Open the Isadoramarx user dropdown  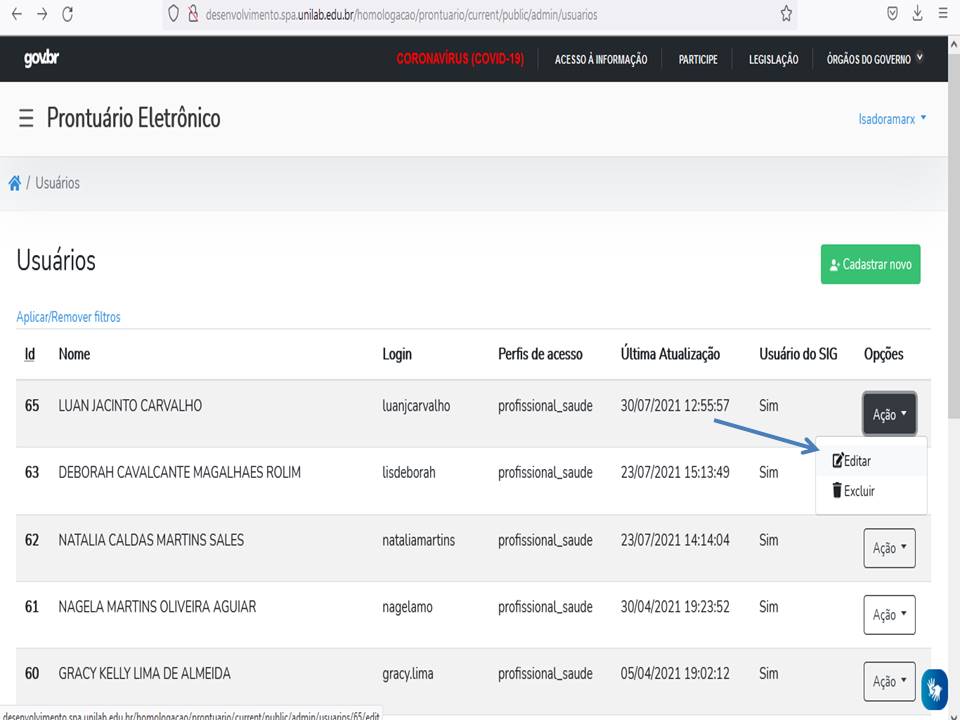[x=892, y=119]
